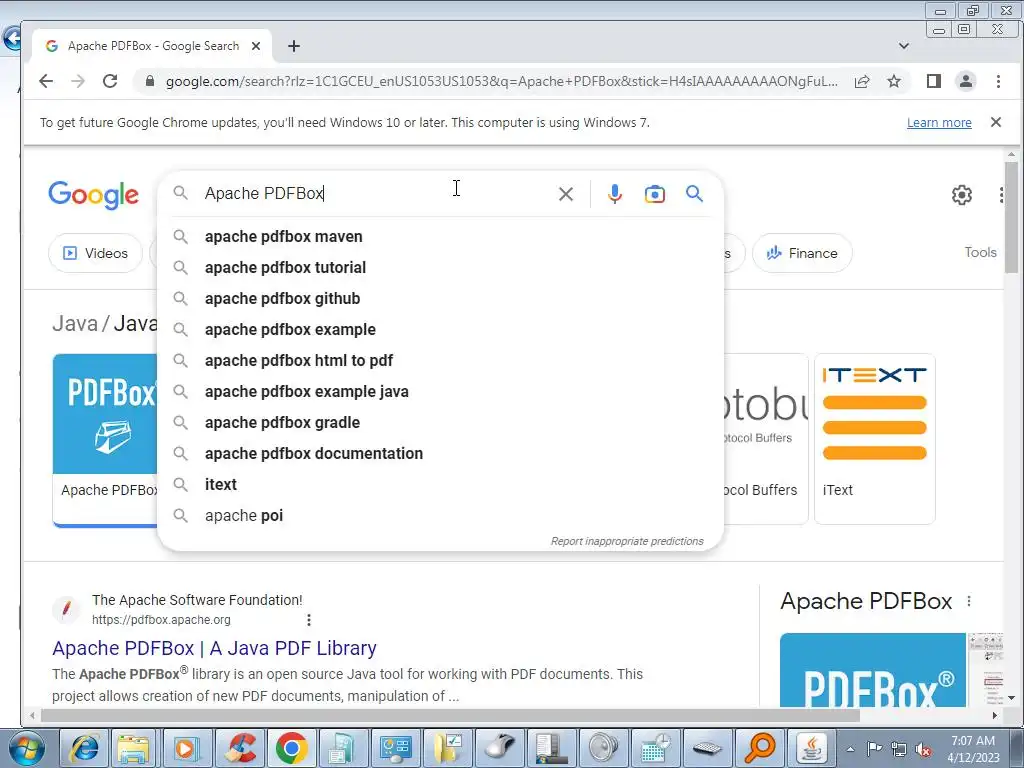Switch to Chrome on the taskbar

coord(291,748)
